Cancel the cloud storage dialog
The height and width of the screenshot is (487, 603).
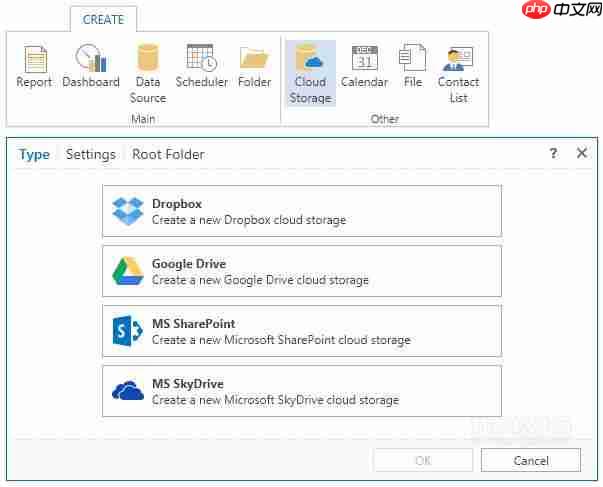[531, 460]
